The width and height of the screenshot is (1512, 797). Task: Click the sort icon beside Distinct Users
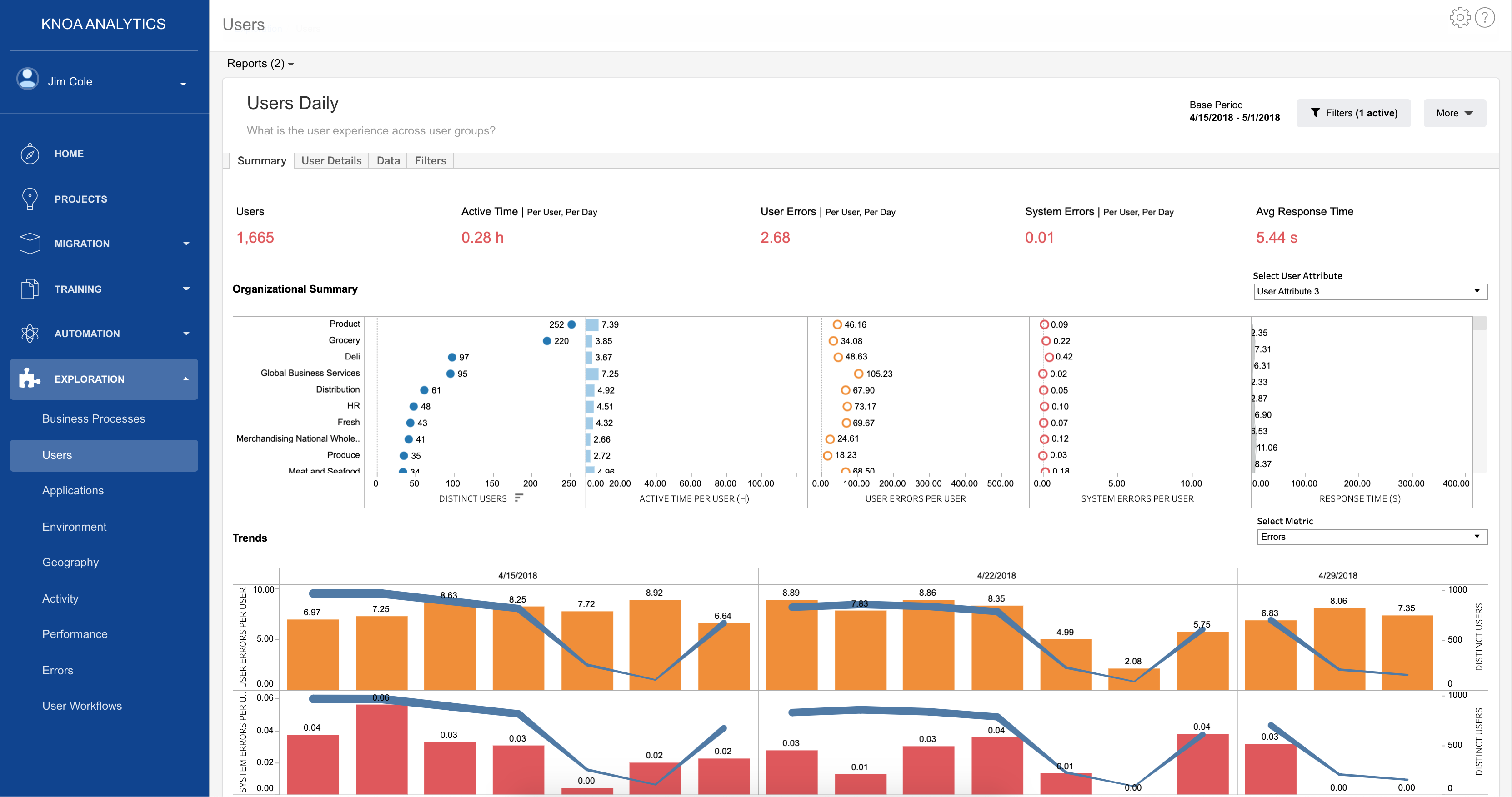click(x=518, y=498)
